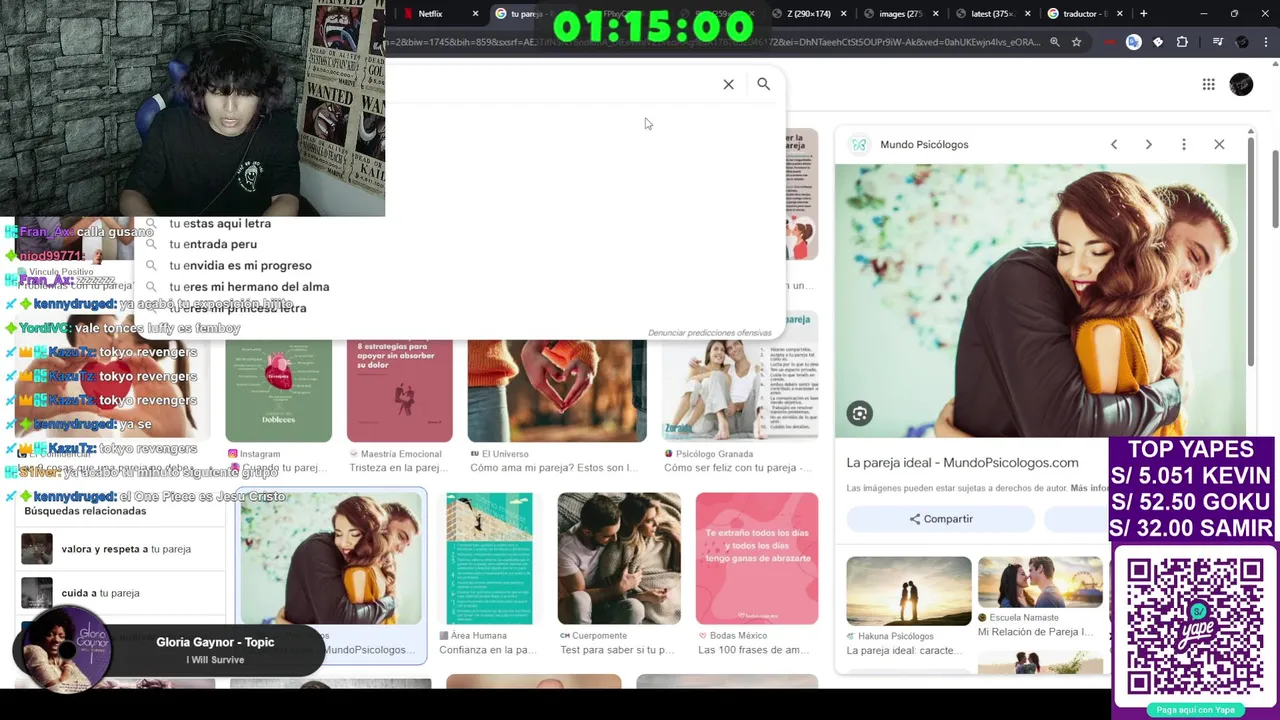Image resolution: width=1280 pixels, height=720 pixels.
Task: Open the Chrome profile avatar in toolbar
Action: point(1242,42)
